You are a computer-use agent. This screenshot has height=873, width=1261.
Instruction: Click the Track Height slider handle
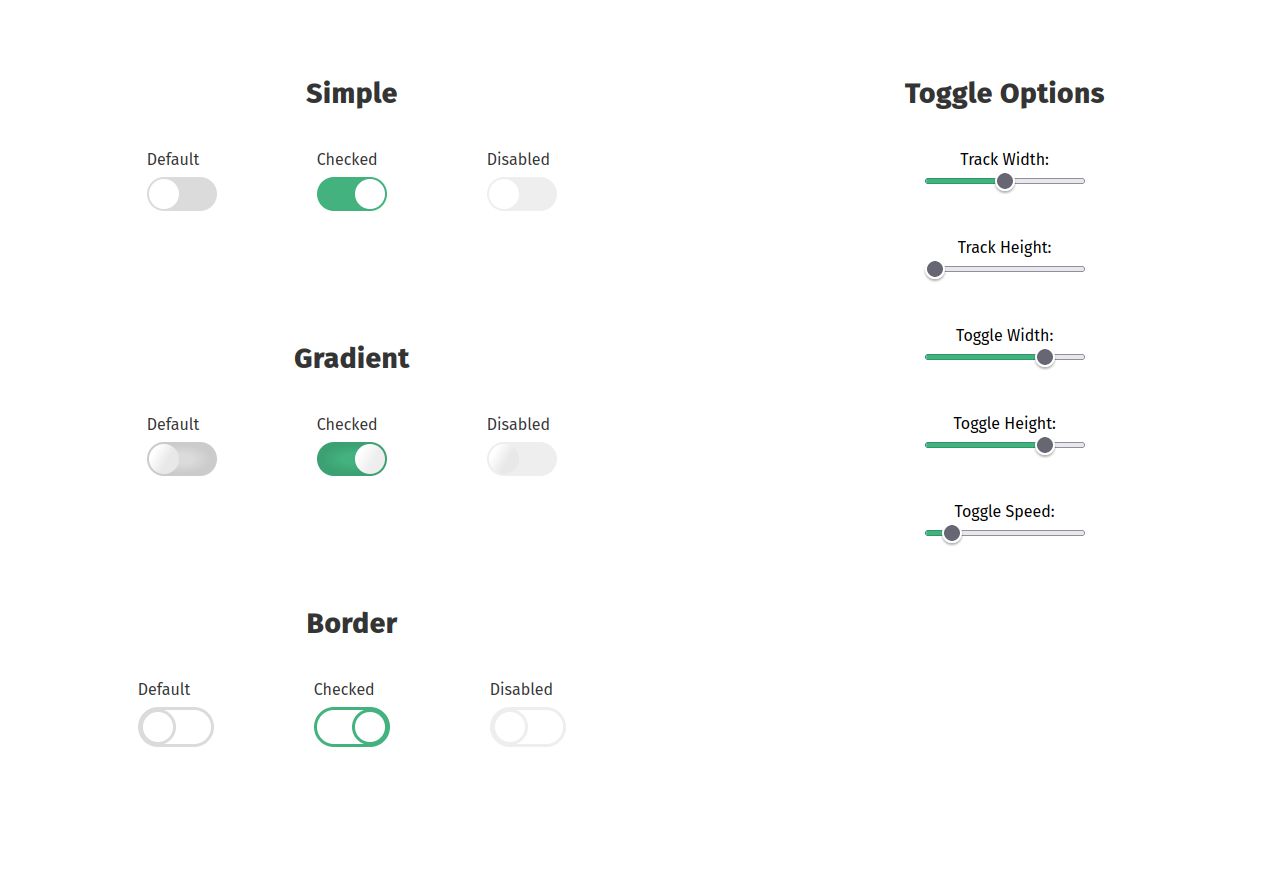(935, 269)
